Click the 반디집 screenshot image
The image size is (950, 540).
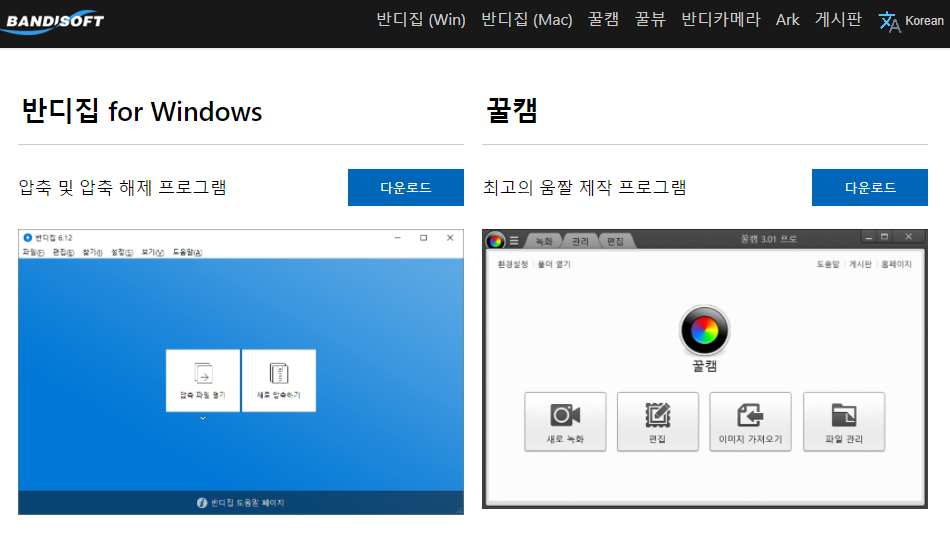pos(241,372)
